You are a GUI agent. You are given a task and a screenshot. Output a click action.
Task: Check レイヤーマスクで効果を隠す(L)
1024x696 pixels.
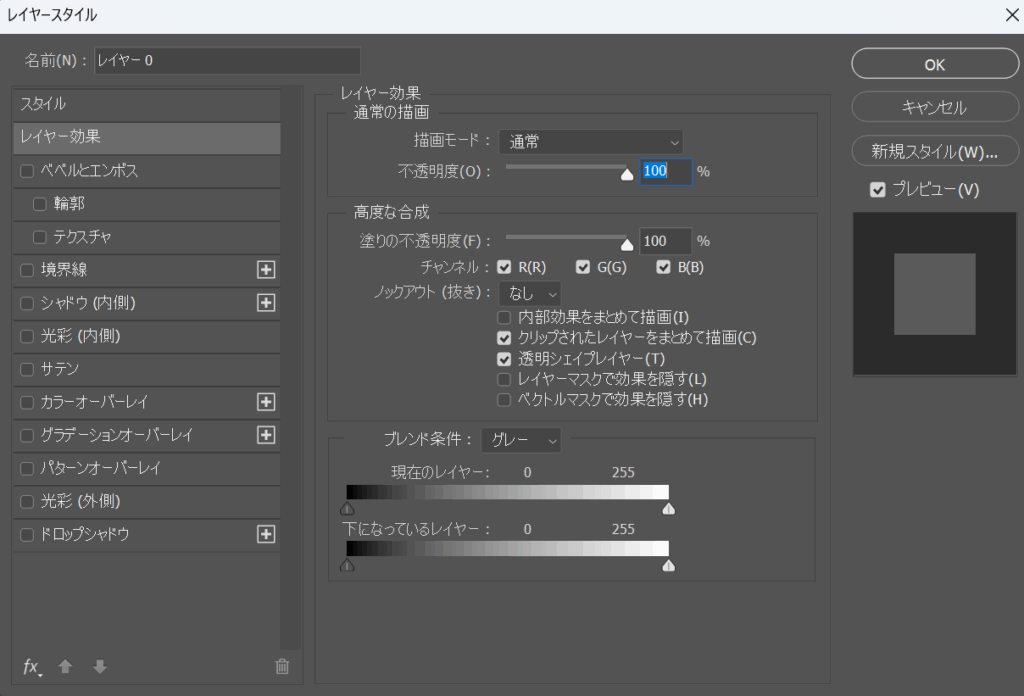point(504,379)
